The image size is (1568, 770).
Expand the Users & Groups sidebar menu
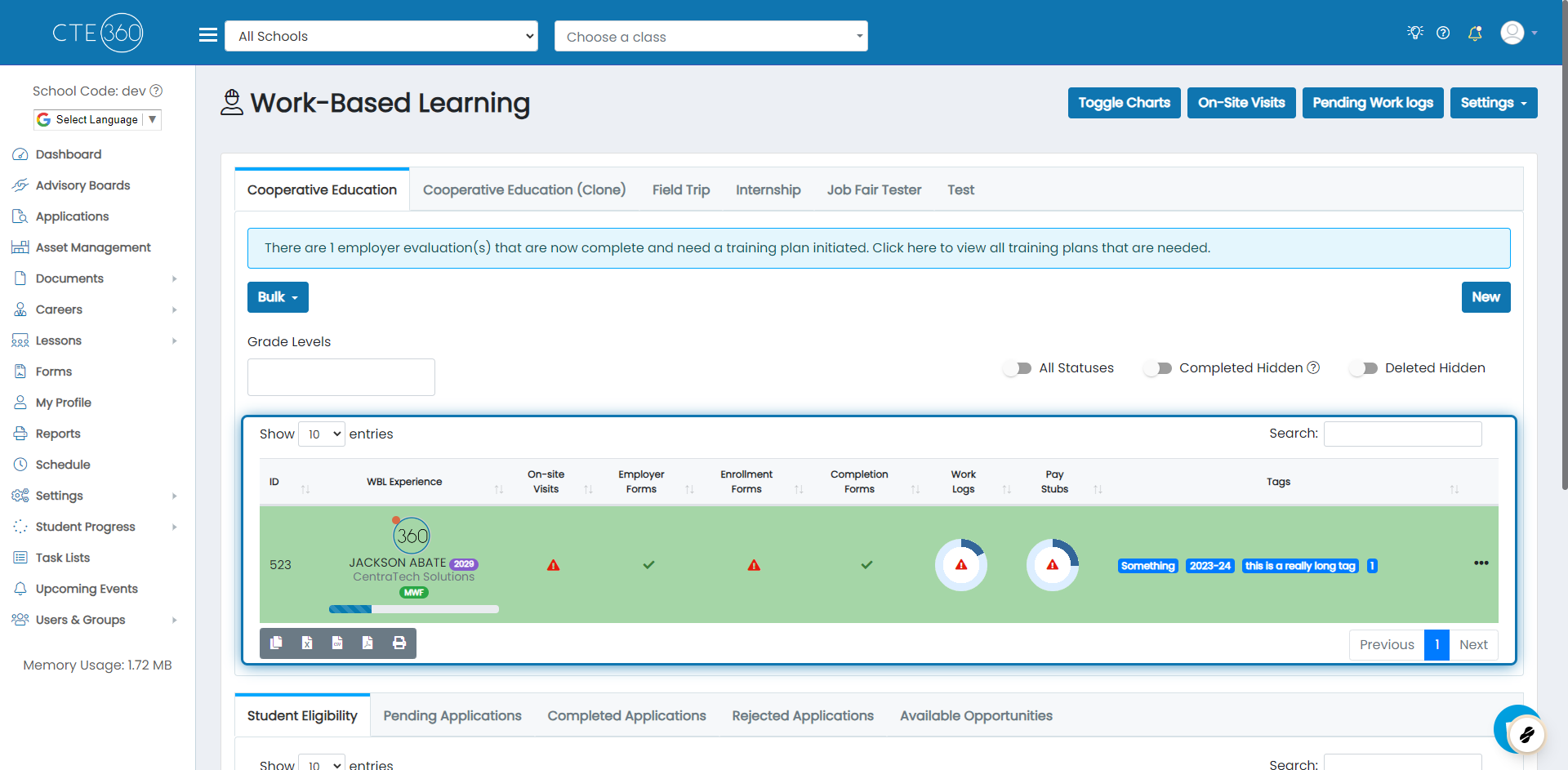[x=96, y=620]
